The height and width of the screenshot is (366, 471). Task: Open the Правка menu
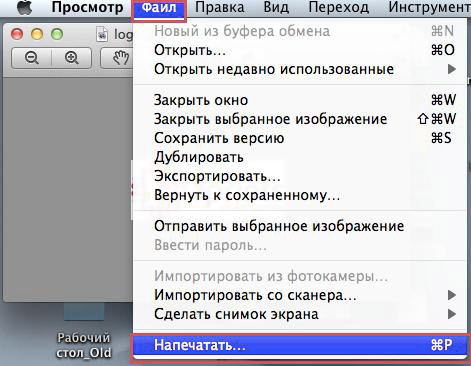point(219,8)
